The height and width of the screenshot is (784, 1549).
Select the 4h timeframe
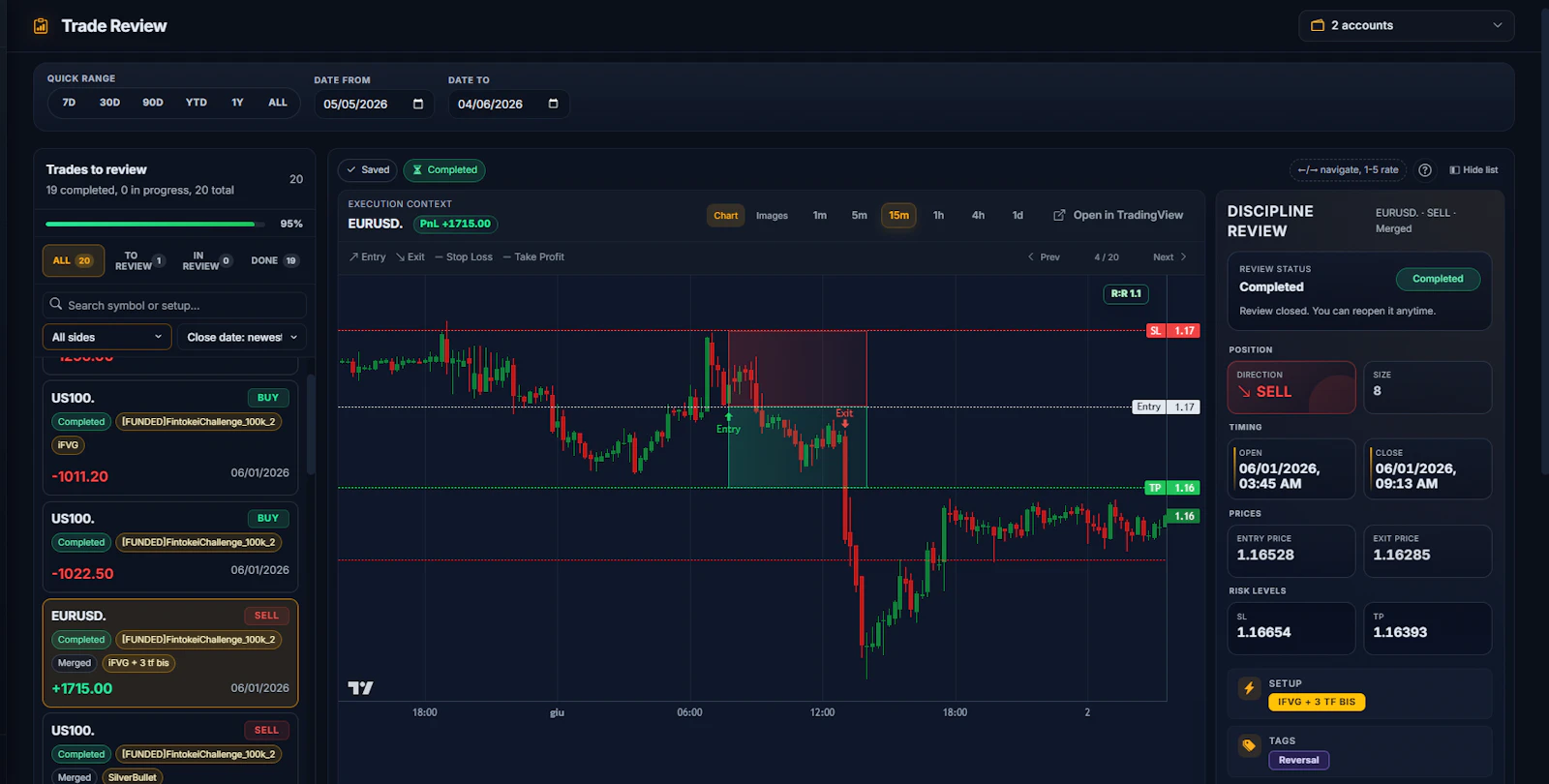[978, 216]
